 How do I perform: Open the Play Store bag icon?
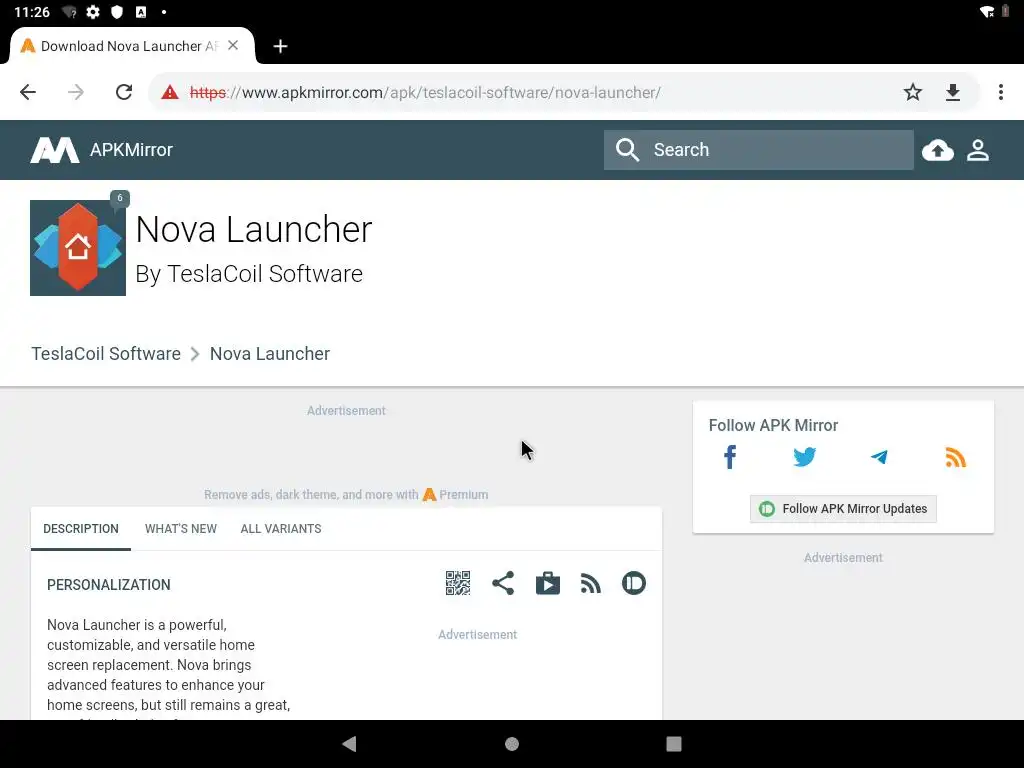(548, 583)
